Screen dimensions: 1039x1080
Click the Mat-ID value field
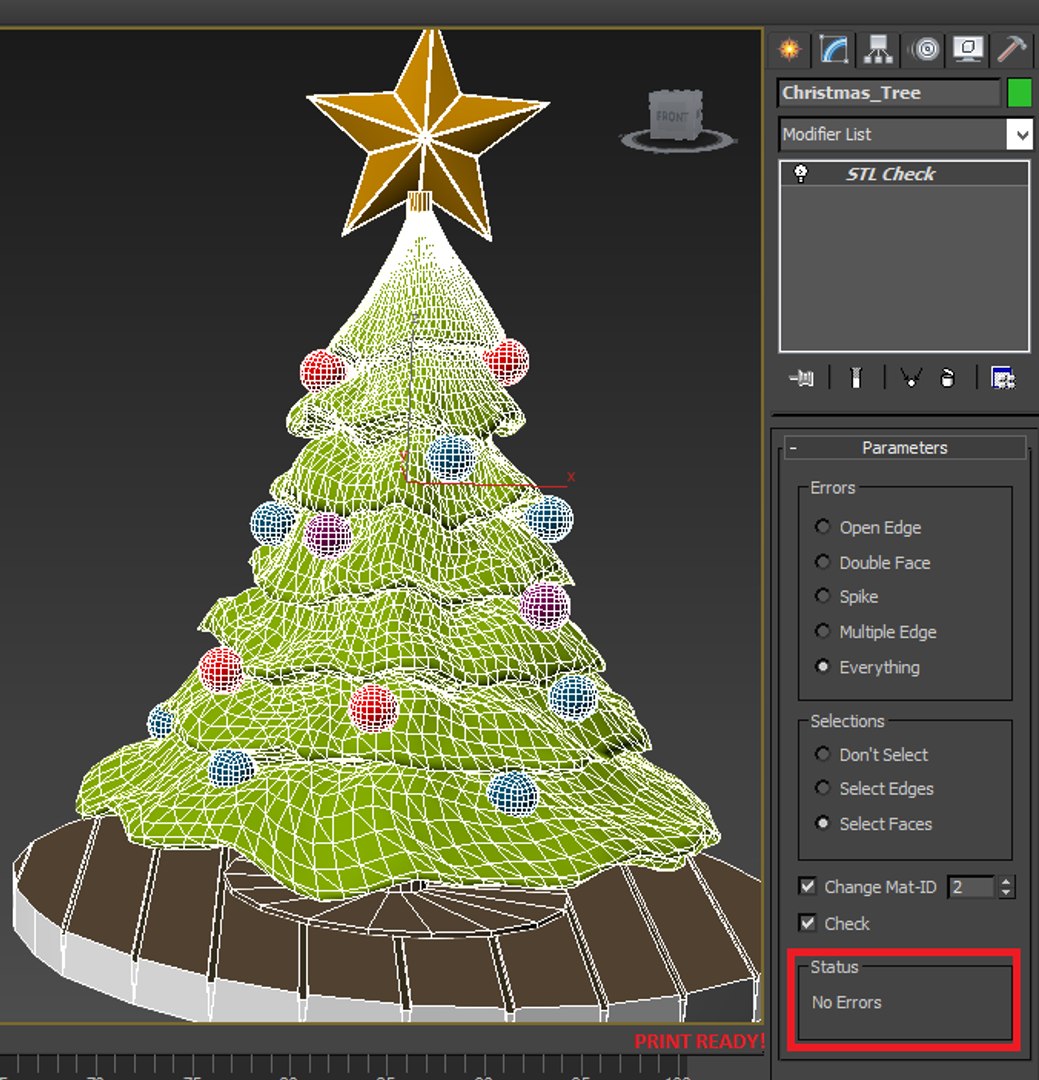click(x=970, y=887)
